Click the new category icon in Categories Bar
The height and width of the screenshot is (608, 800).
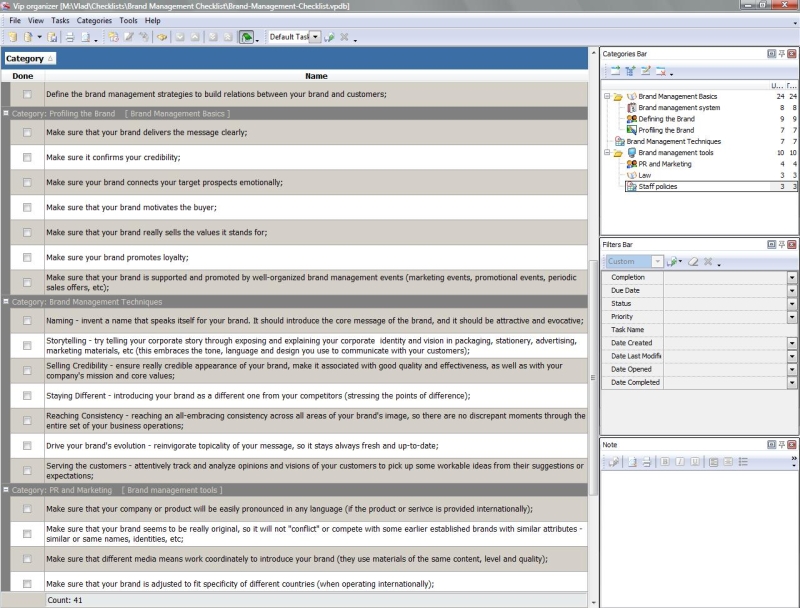pyautogui.click(x=615, y=71)
